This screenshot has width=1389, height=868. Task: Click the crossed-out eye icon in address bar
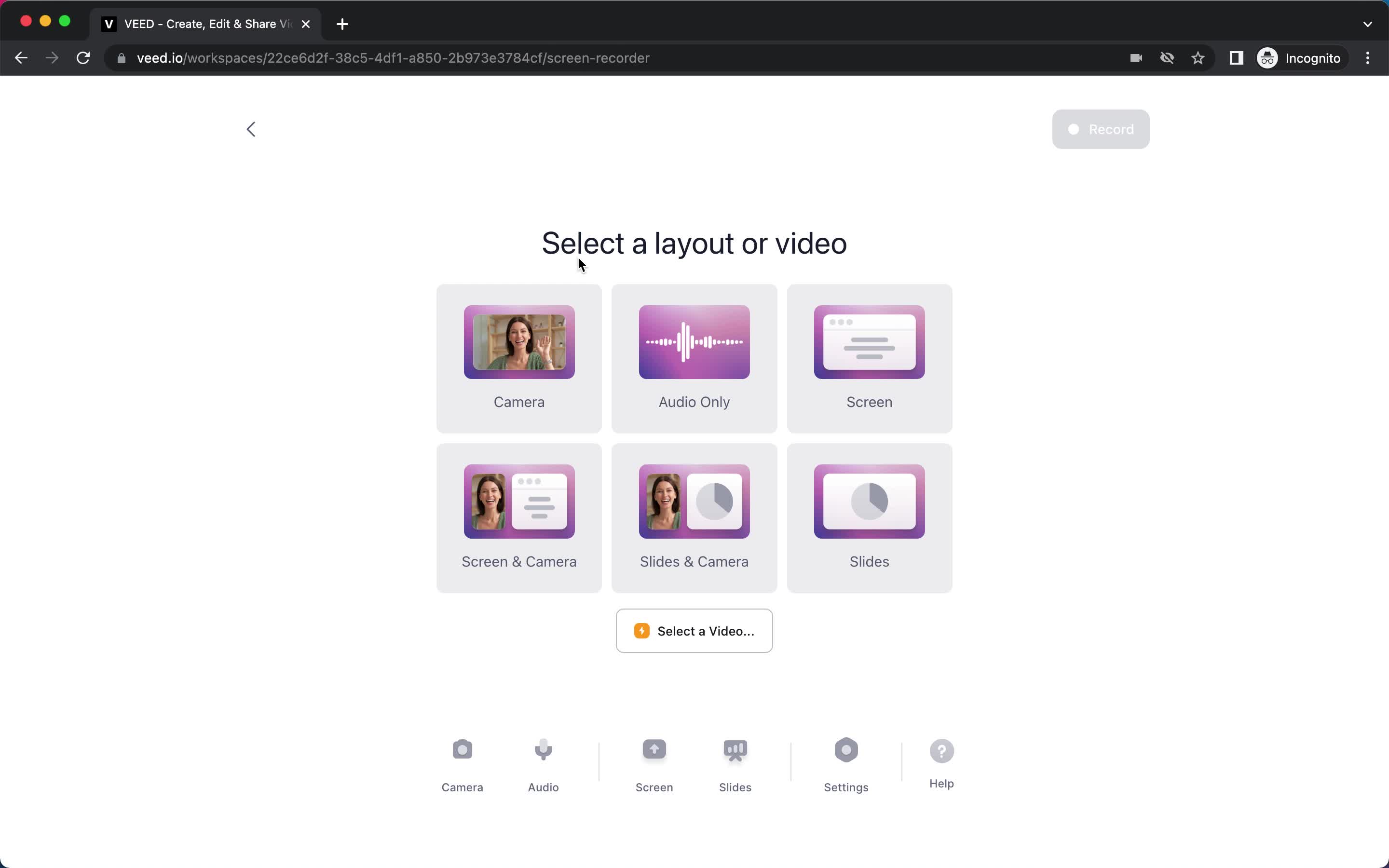(1167, 58)
